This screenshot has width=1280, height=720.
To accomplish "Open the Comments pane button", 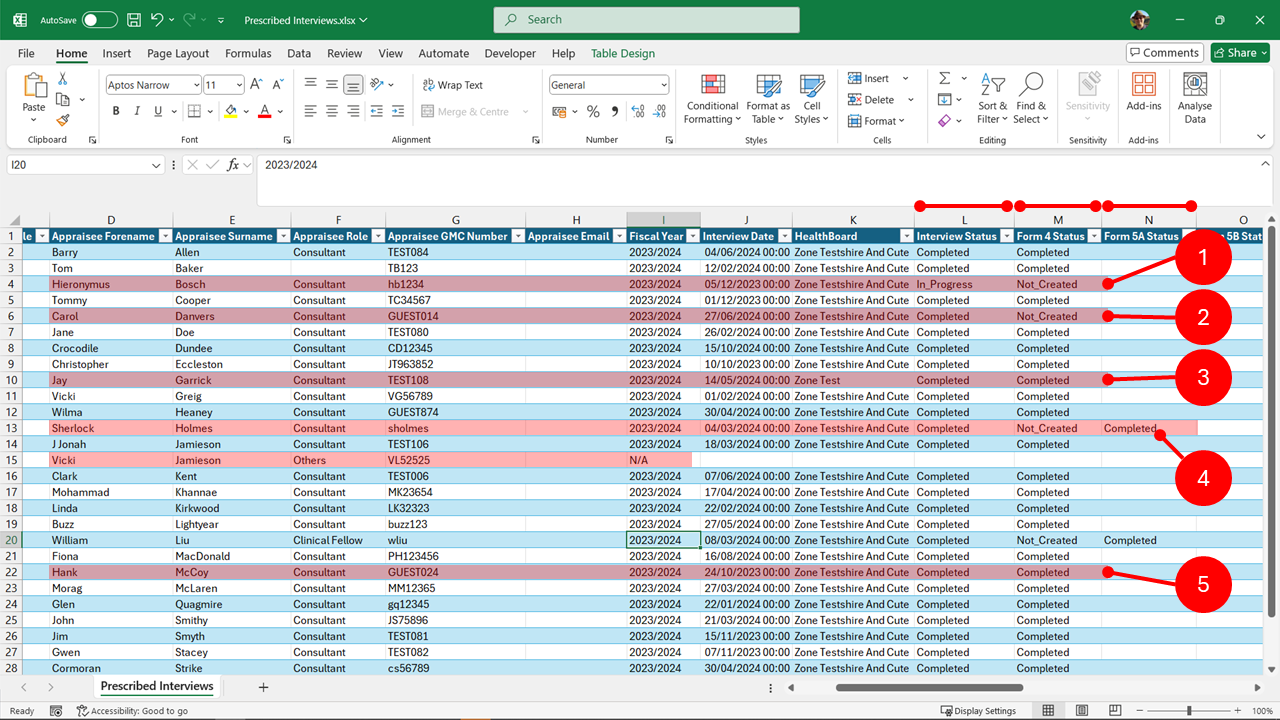I will click(1164, 53).
